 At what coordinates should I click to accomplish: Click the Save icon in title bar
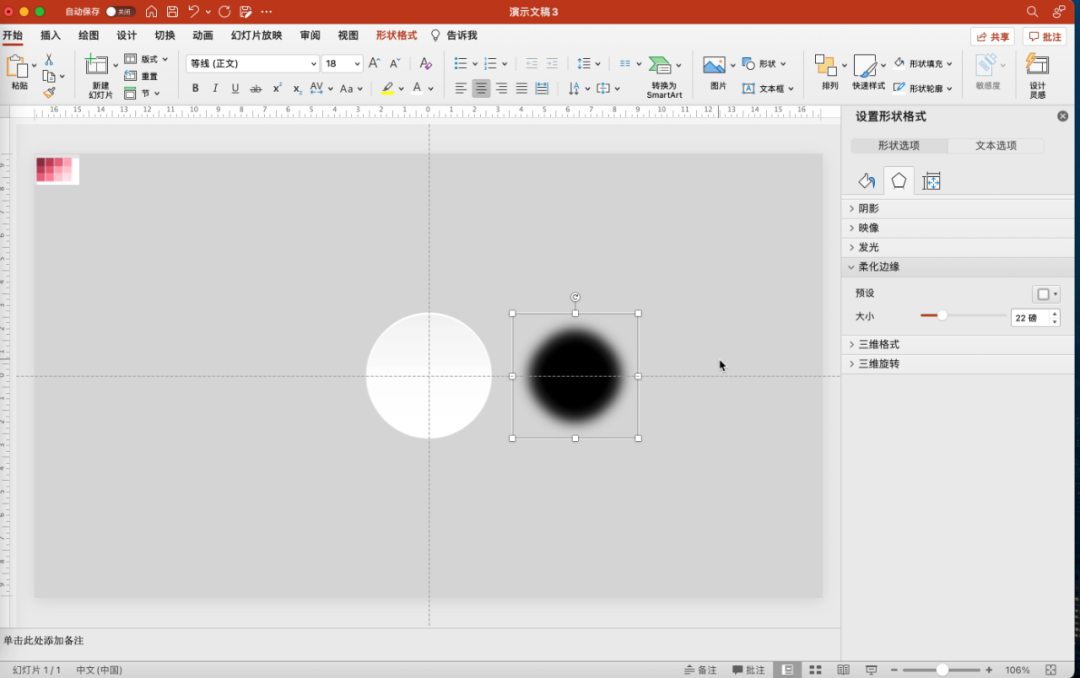click(x=172, y=12)
